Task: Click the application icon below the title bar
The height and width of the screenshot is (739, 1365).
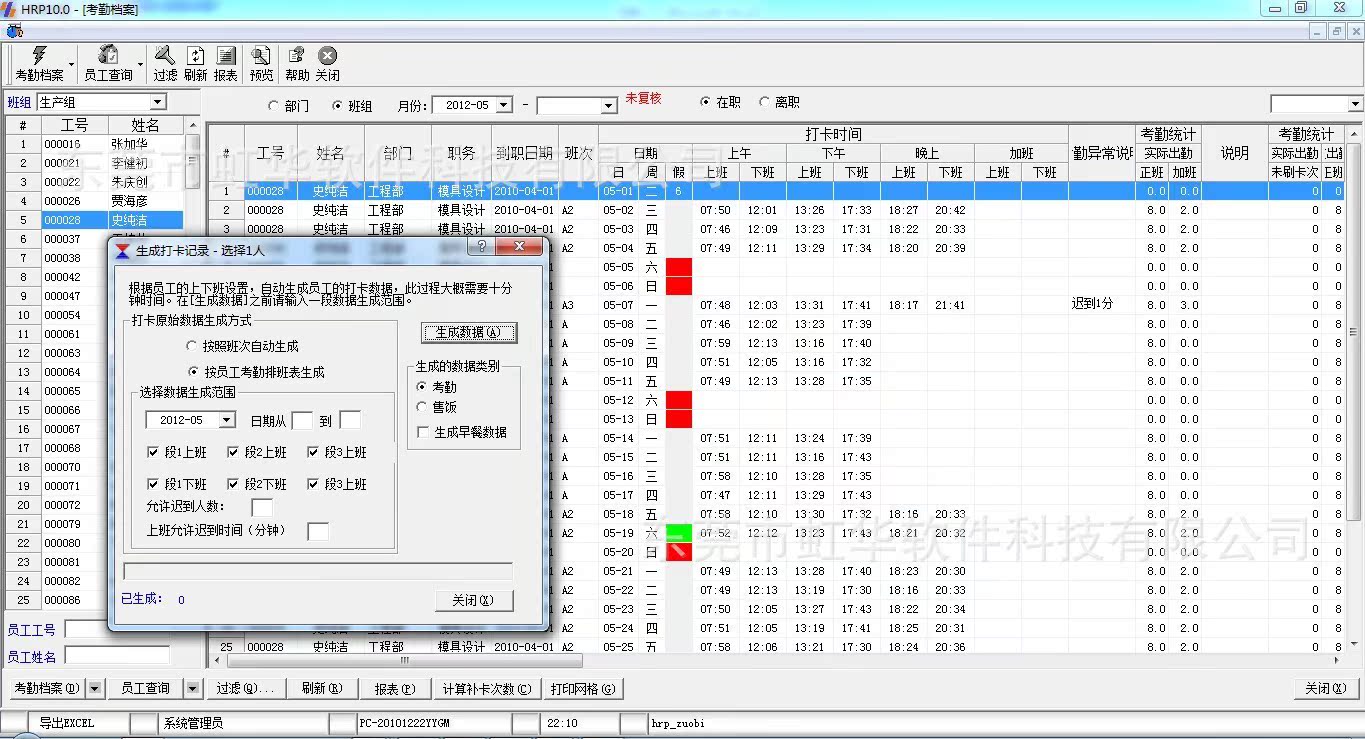Action: (14, 31)
